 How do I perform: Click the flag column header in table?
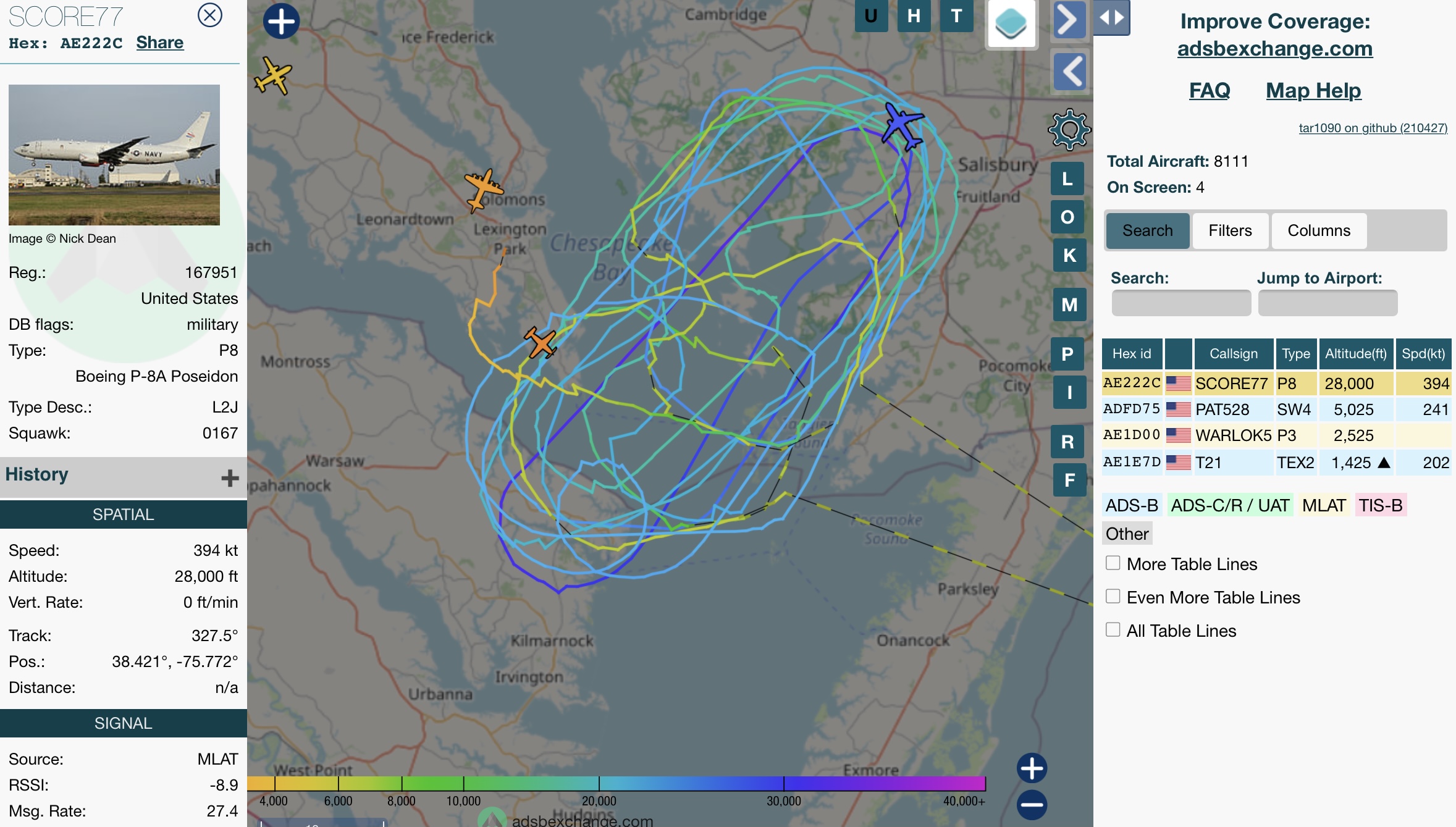point(1178,354)
